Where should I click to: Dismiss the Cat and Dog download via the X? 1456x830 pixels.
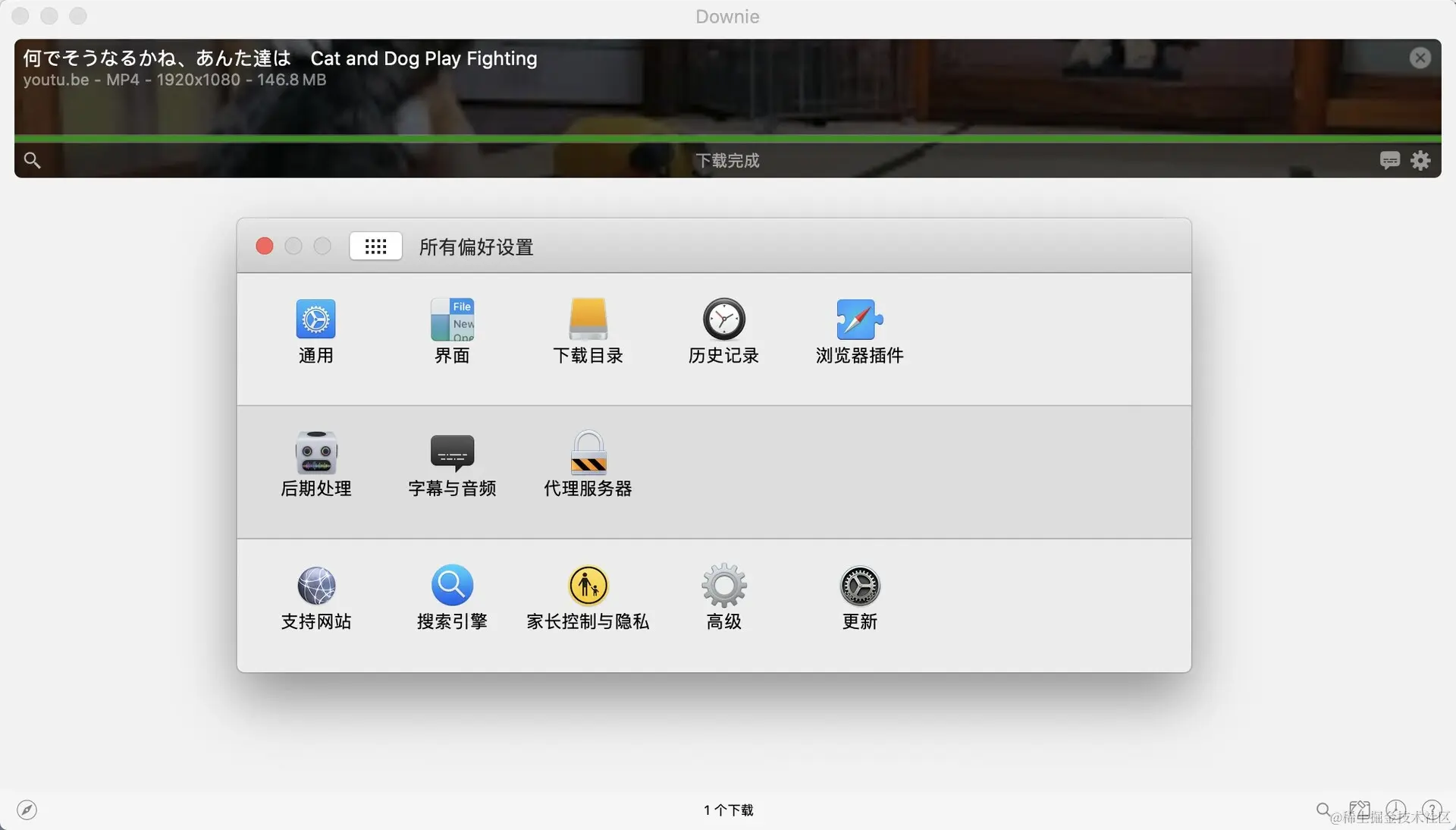[1420, 58]
